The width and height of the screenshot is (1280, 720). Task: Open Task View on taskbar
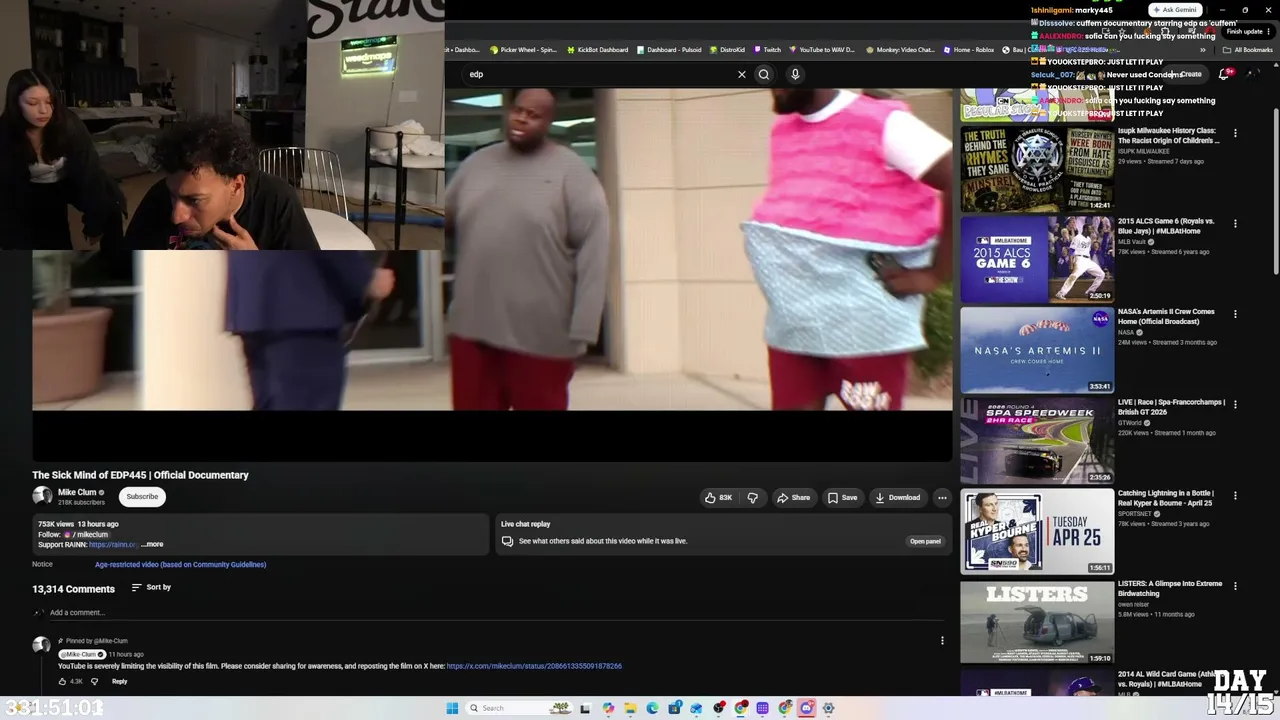(585, 708)
